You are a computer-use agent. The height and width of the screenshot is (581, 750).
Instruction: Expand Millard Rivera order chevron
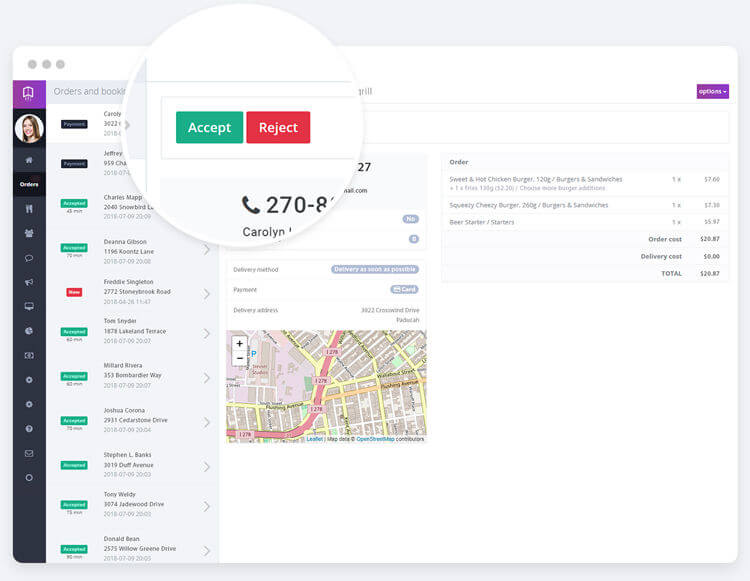[206, 378]
